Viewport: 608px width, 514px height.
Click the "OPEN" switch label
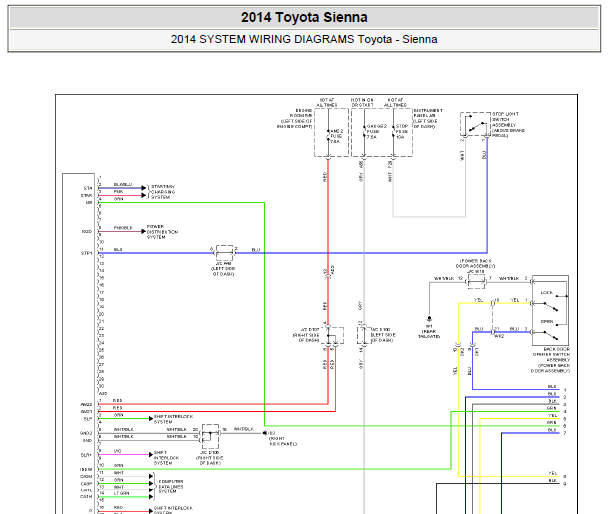[x=547, y=322]
